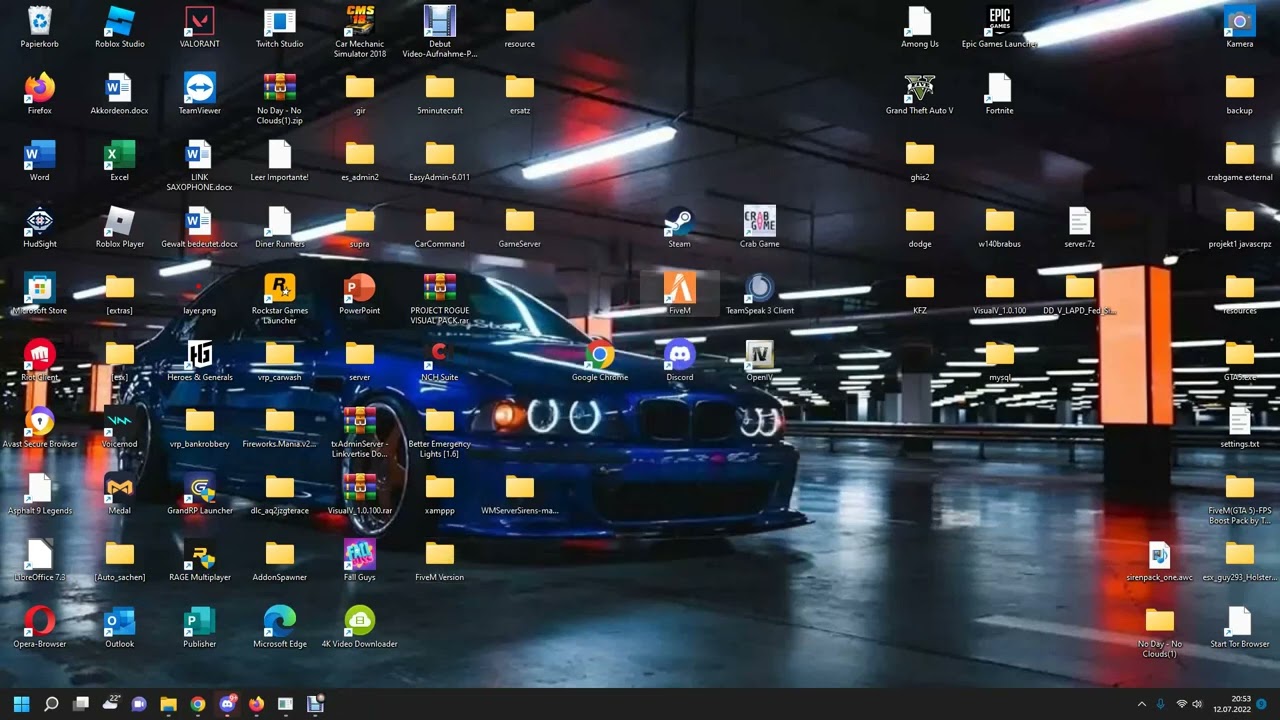Select the PowerPoint desktop shortcut
The image size is (1280, 720).
[360, 295]
